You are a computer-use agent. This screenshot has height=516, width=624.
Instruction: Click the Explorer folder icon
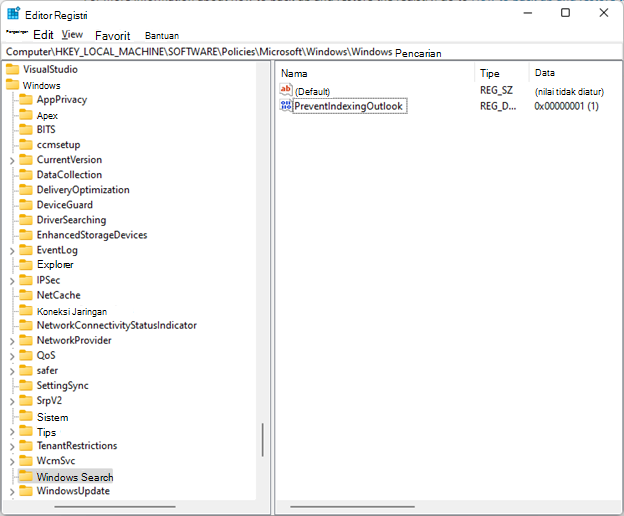(x=26, y=265)
